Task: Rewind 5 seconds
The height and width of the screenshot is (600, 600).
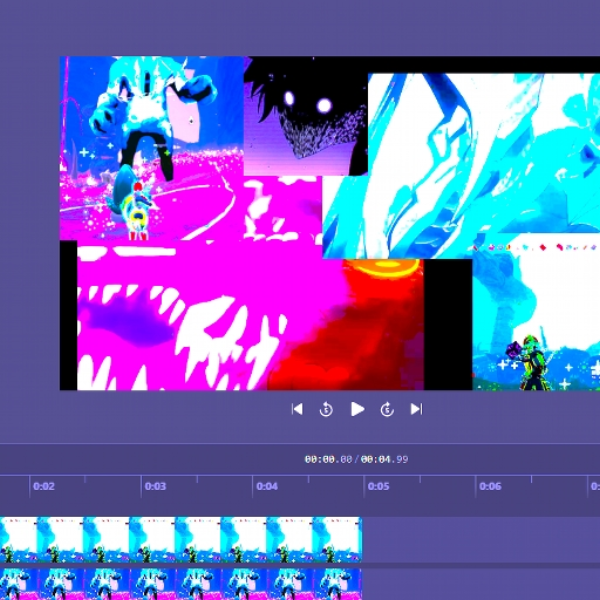Action: click(326, 409)
